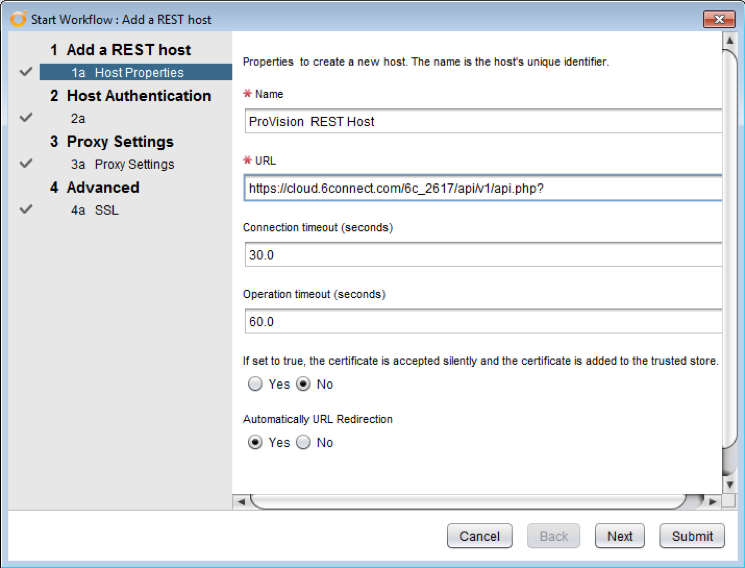Focus the URL text field
Screen dimensions: 745x568
(x=482, y=188)
